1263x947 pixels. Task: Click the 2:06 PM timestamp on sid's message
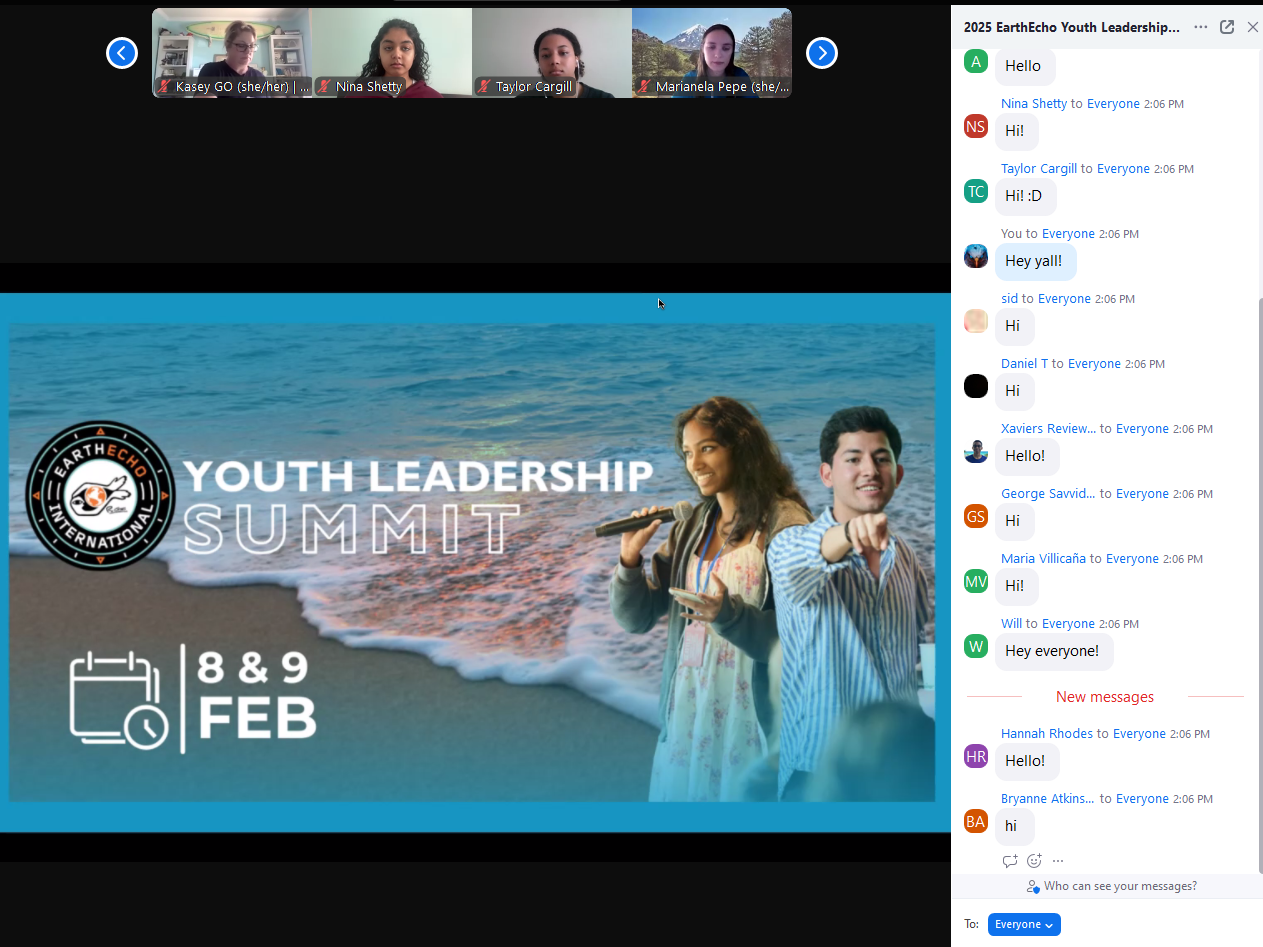pos(1115,299)
